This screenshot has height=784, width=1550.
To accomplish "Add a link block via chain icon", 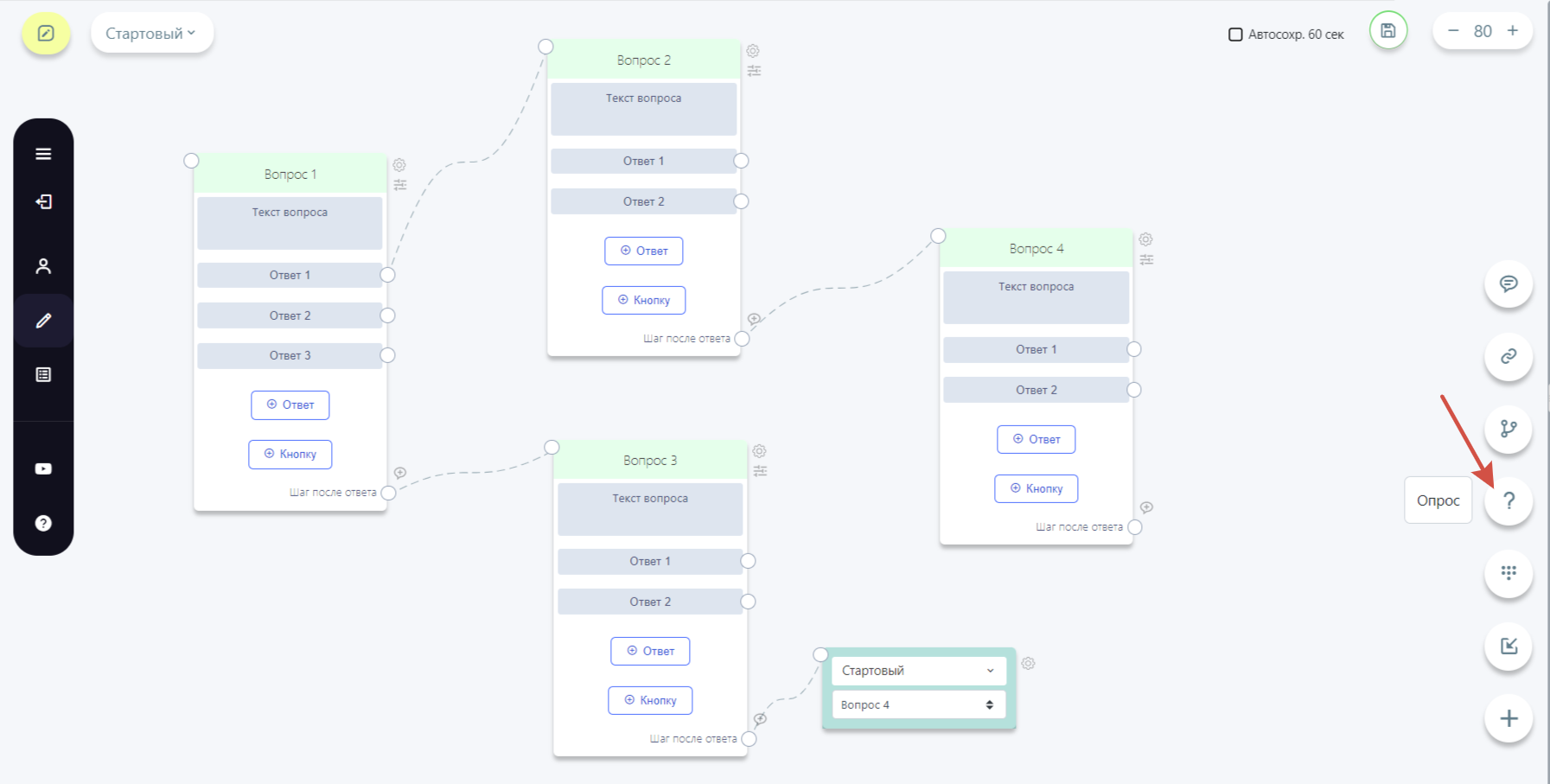I will point(1509,356).
